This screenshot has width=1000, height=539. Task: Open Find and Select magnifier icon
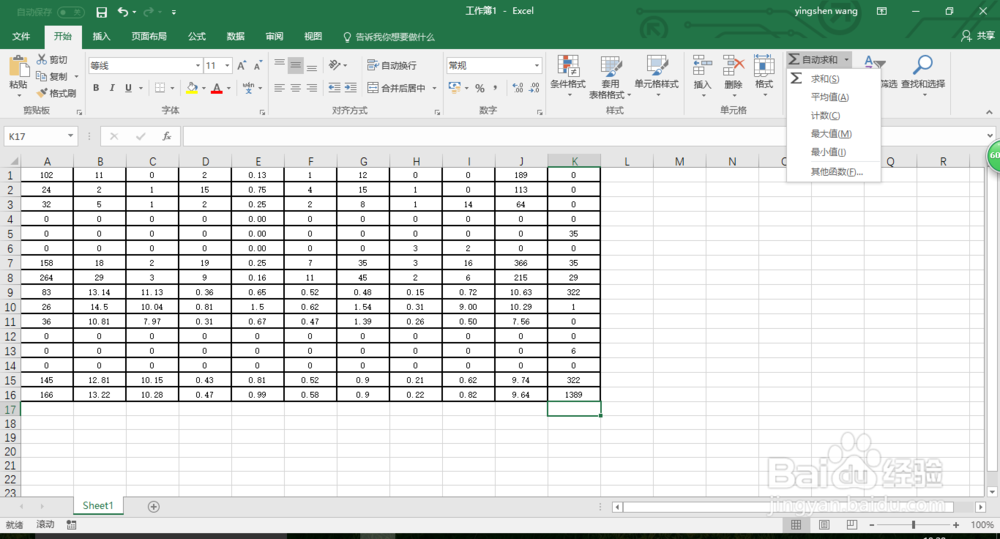tap(923, 65)
